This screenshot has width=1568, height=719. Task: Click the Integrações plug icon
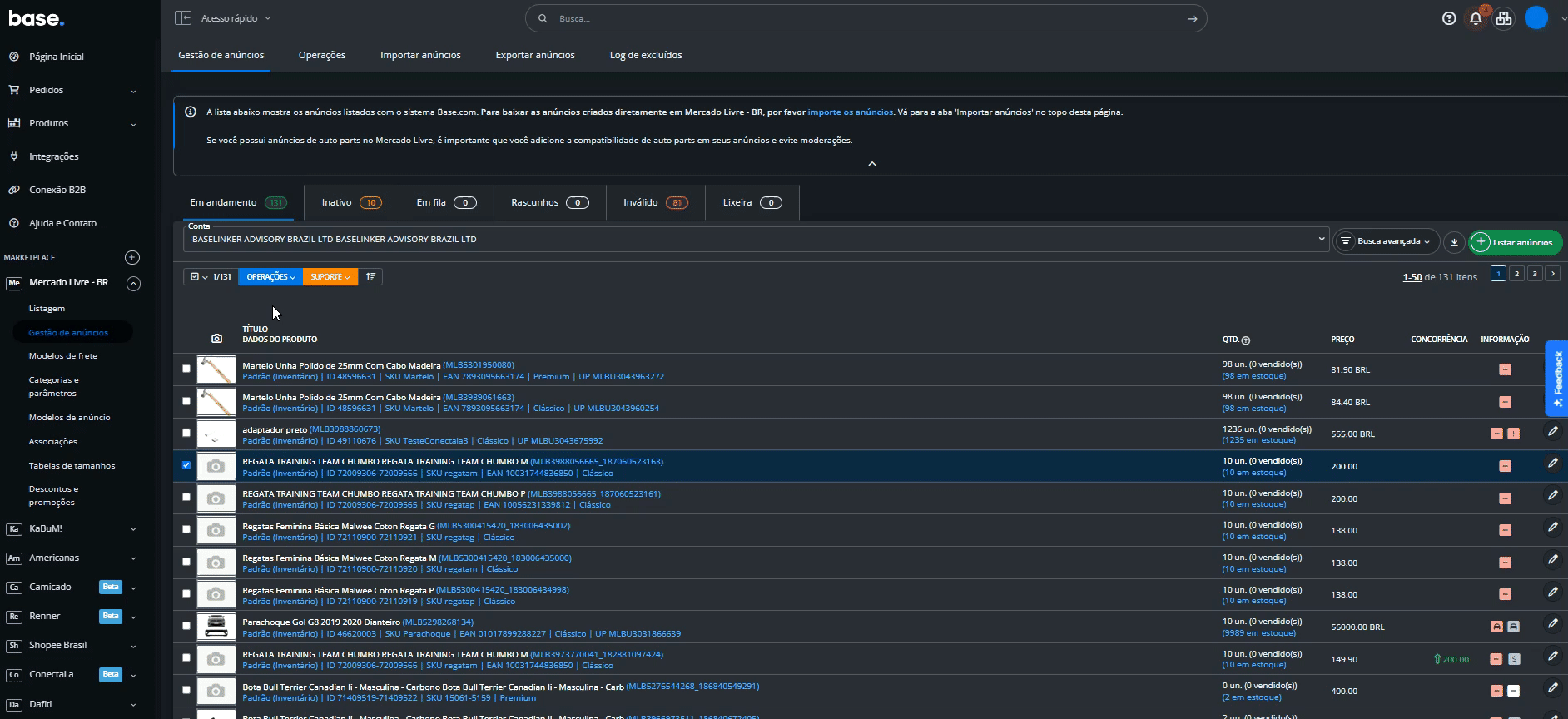(x=14, y=156)
